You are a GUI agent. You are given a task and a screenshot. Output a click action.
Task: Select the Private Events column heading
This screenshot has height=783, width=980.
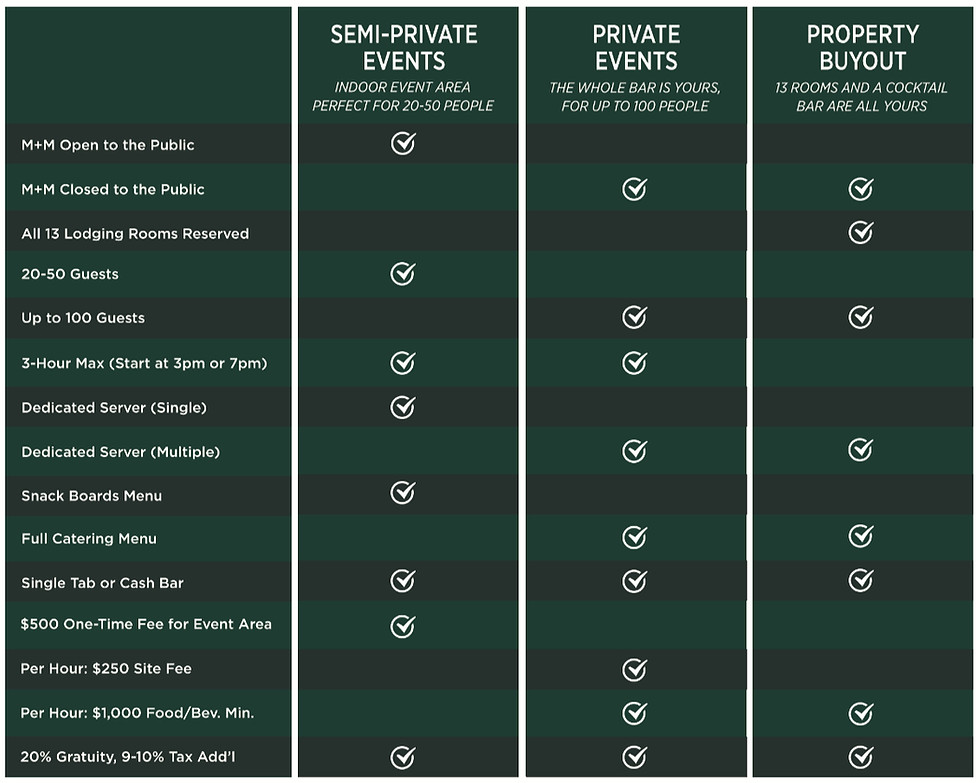point(636,47)
